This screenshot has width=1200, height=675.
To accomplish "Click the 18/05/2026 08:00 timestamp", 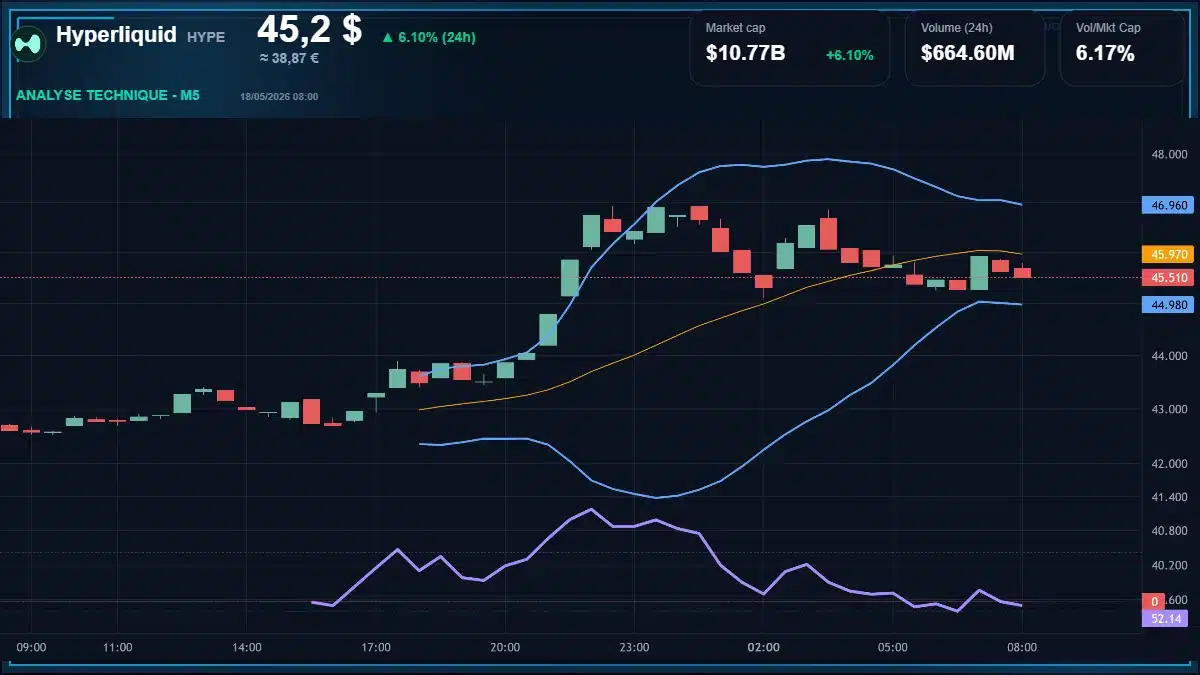I will tap(279, 96).
